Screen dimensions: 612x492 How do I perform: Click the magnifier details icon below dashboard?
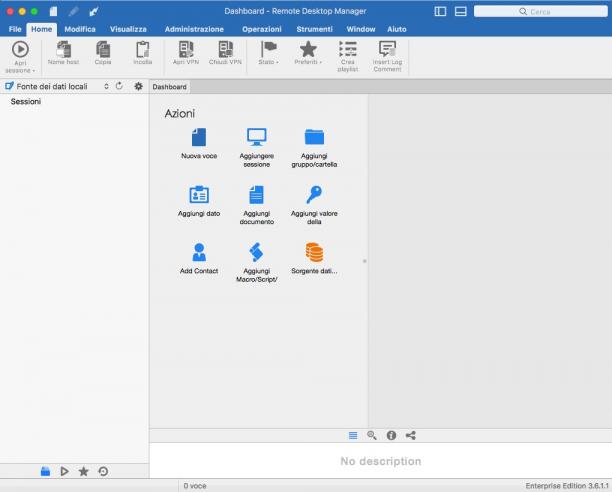(372, 435)
